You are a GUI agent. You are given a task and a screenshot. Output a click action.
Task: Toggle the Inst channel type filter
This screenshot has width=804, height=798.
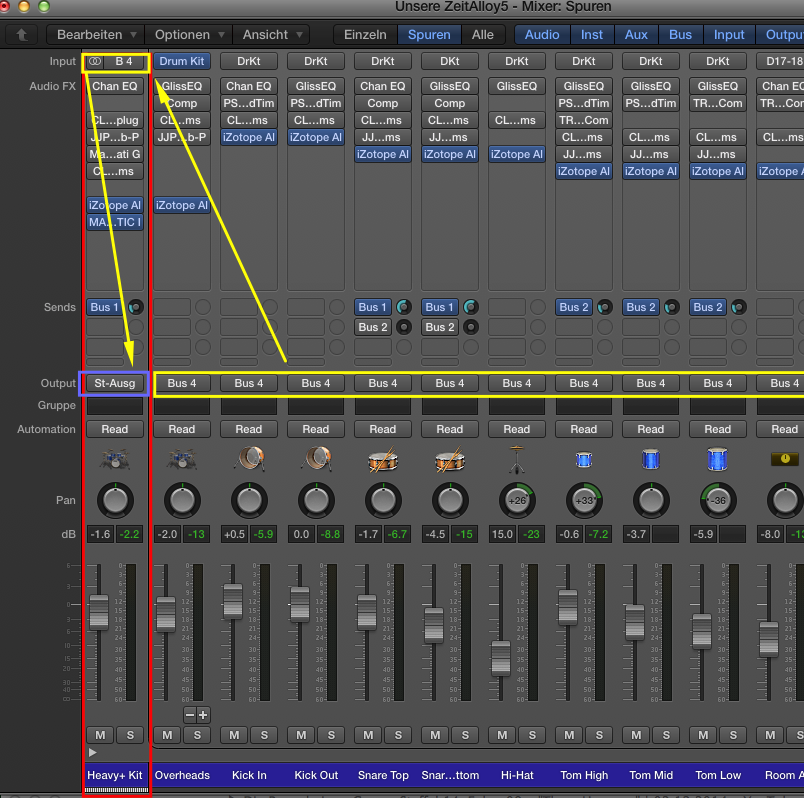[x=592, y=35]
